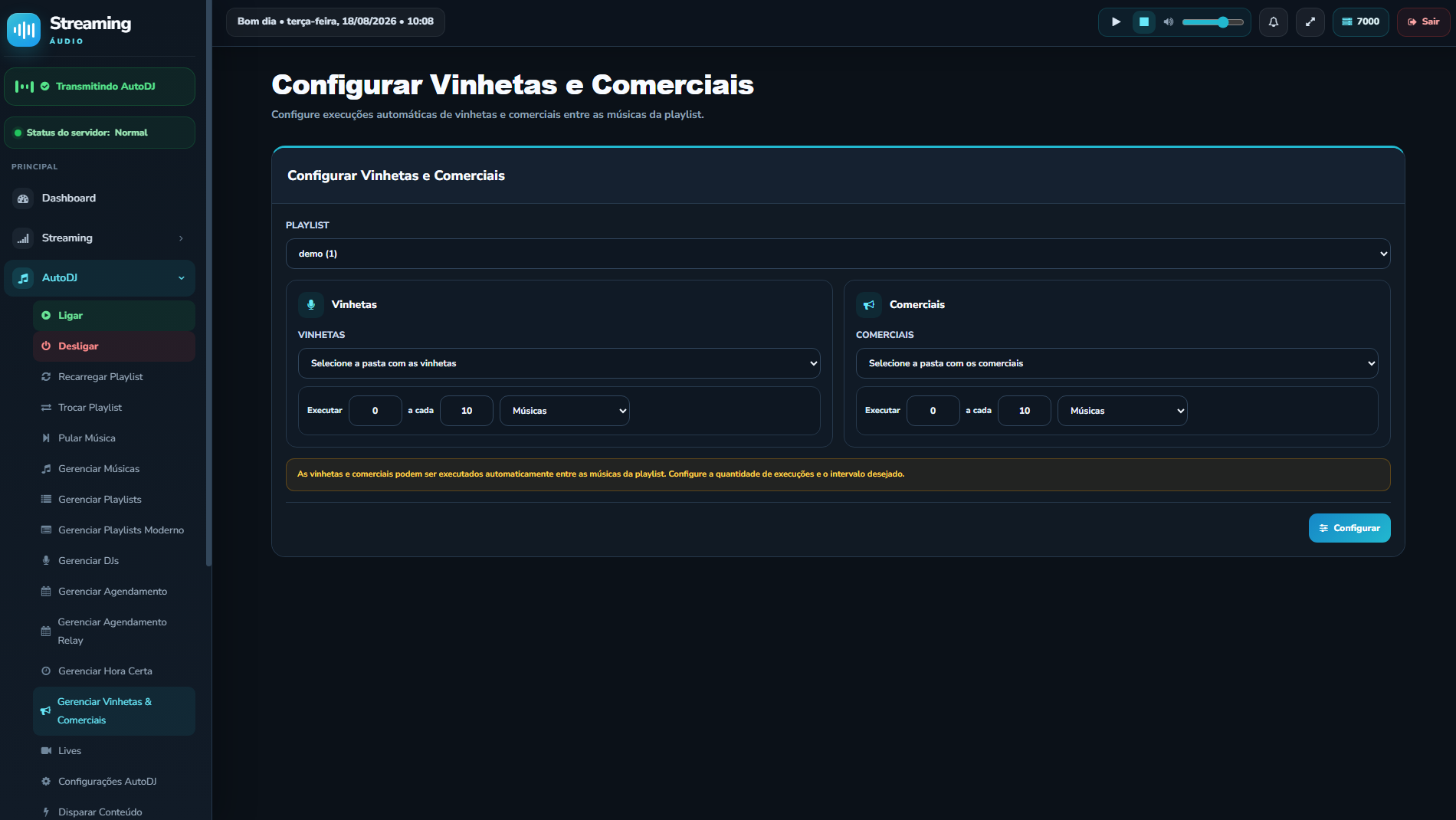Screen dimensions: 1456x820
Task: Open Dashboard from the sidebar
Action: click(x=100, y=198)
